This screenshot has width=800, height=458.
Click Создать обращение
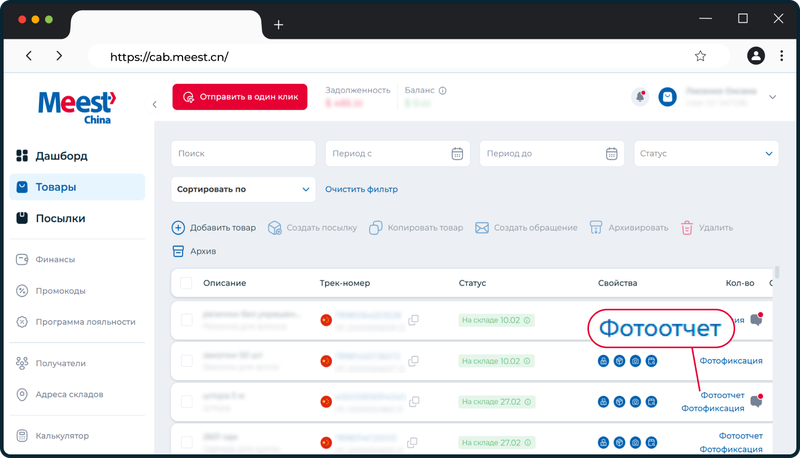(526, 227)
